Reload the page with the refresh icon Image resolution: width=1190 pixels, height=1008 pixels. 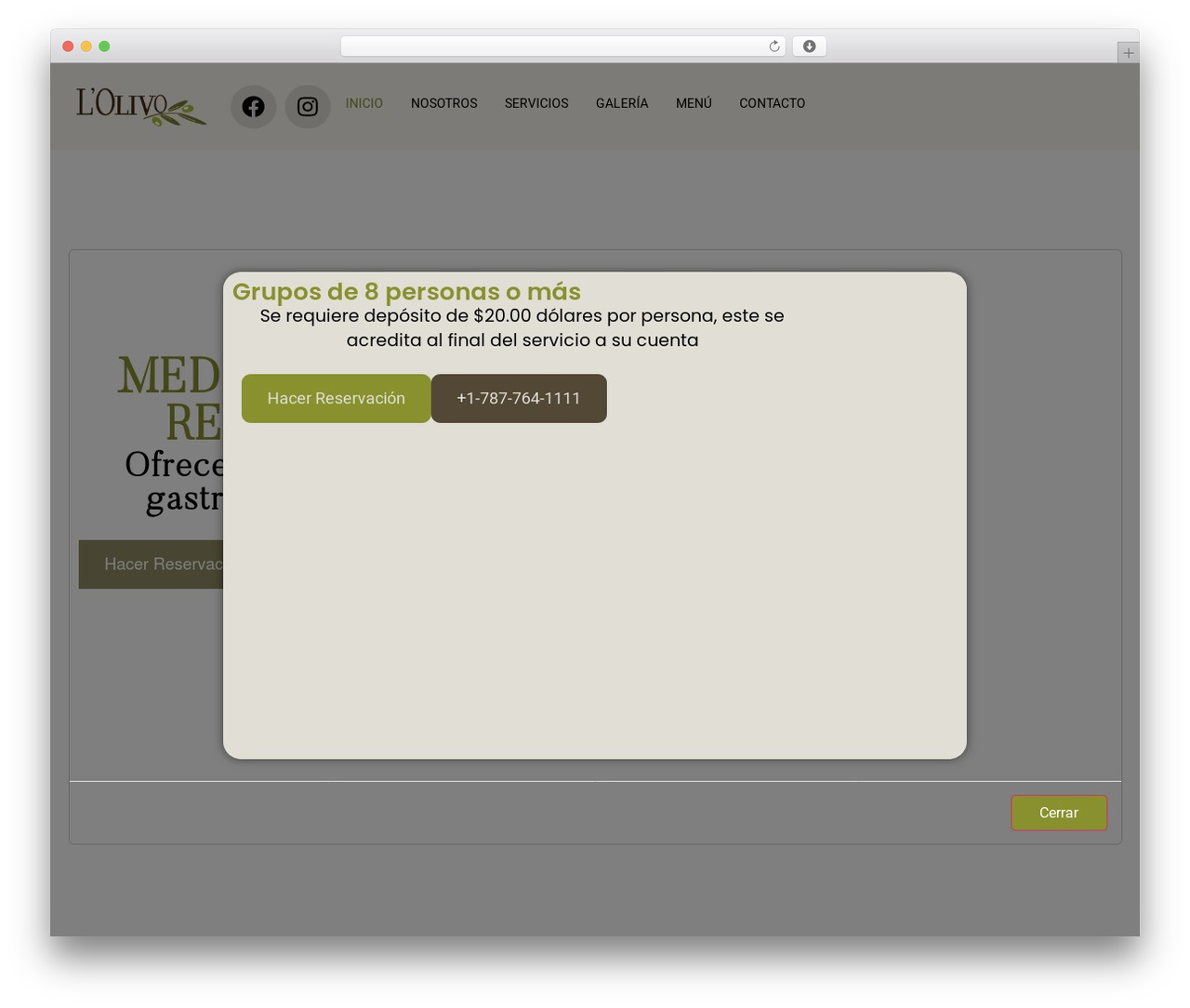(774, 46)
